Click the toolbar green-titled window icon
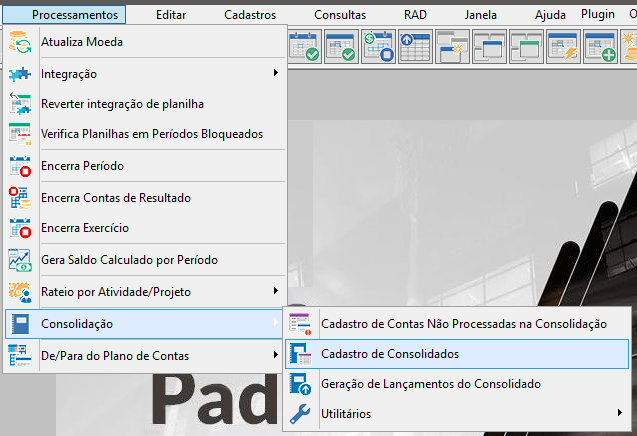Screen dimensions: 637x436 526,46
